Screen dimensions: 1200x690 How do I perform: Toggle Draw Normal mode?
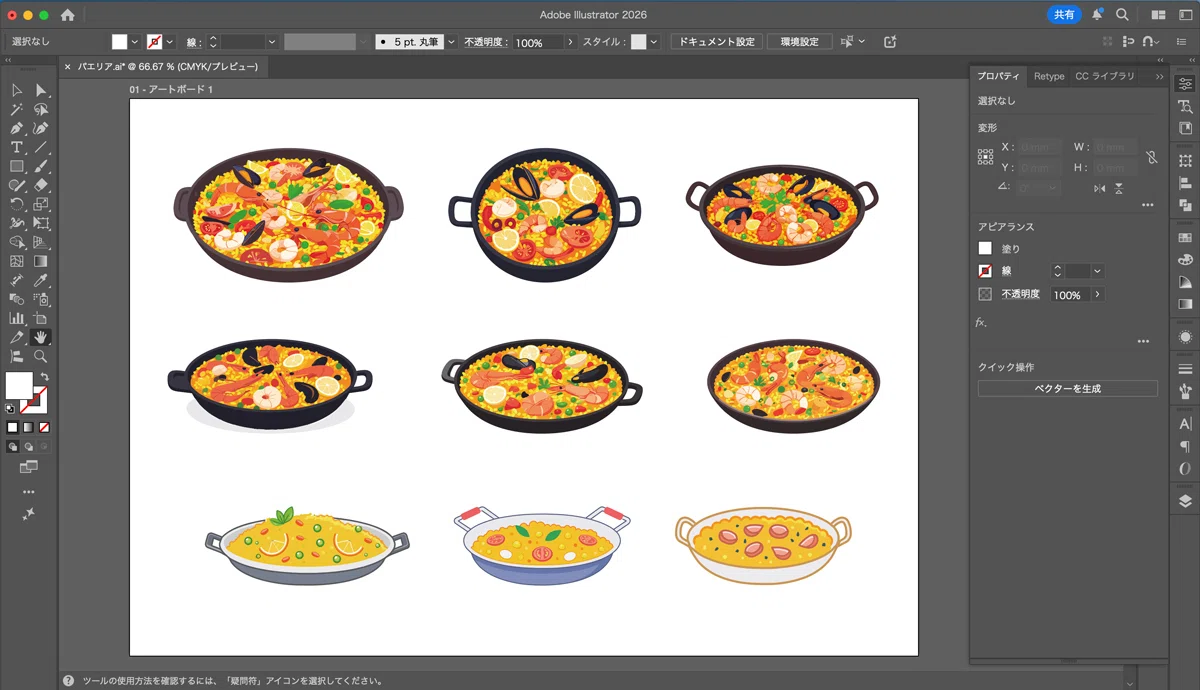click(12, 447)
